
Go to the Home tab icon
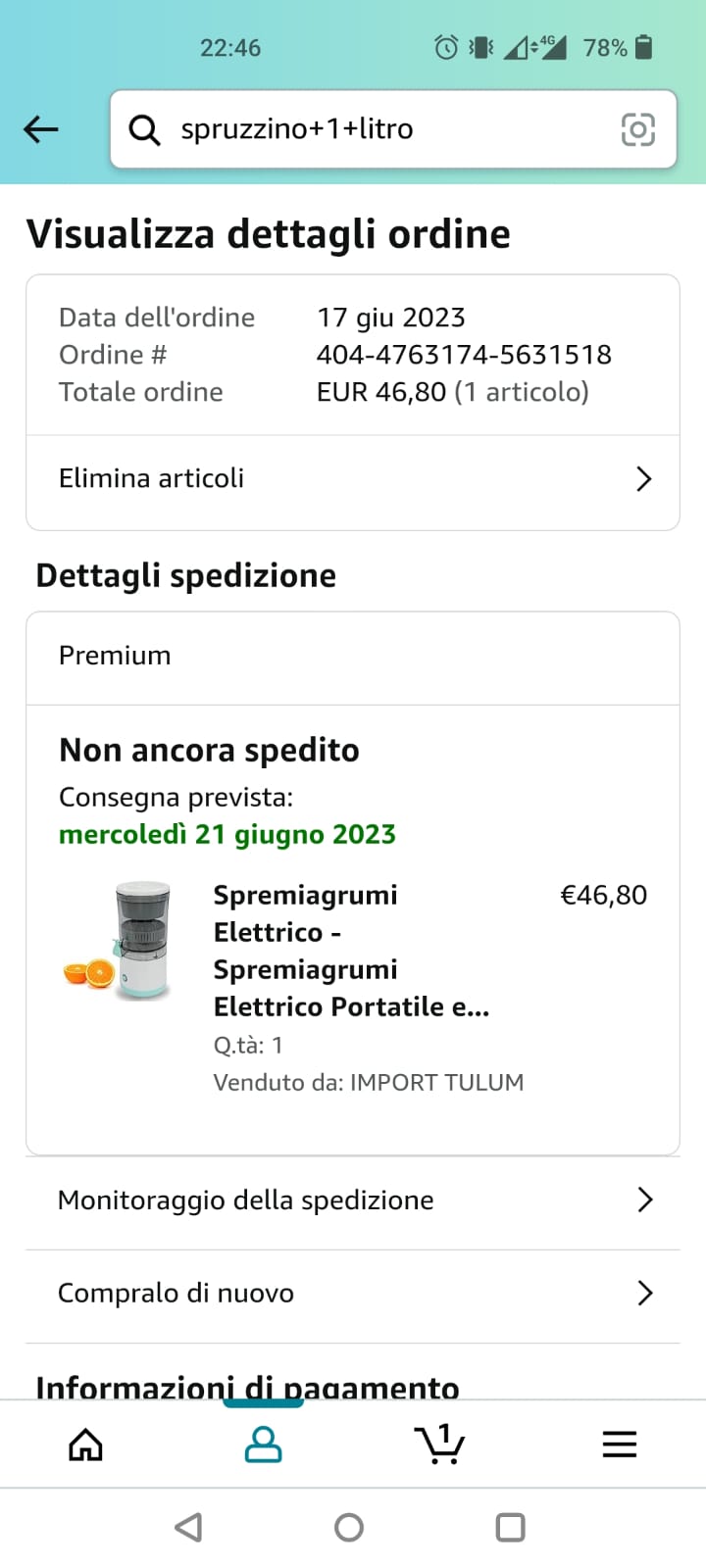(x=85, y=1444)
